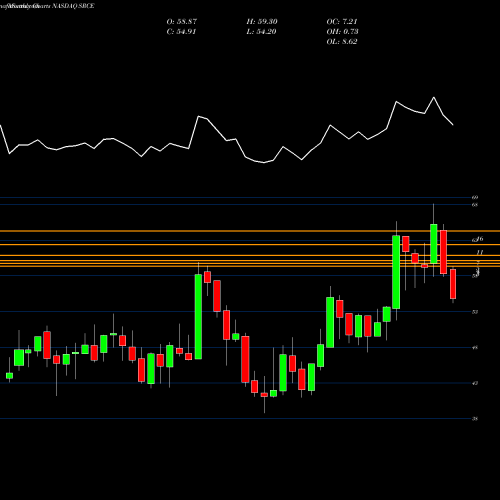Click the highest peak of the white indicator line

(x=434, y=97)
